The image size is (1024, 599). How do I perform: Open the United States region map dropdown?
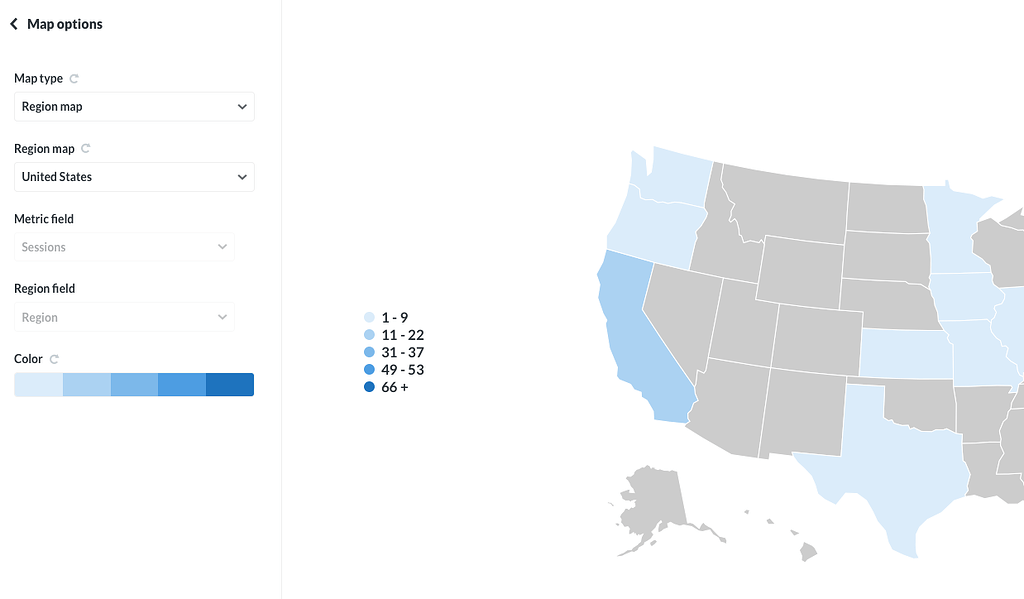(134, 177)
